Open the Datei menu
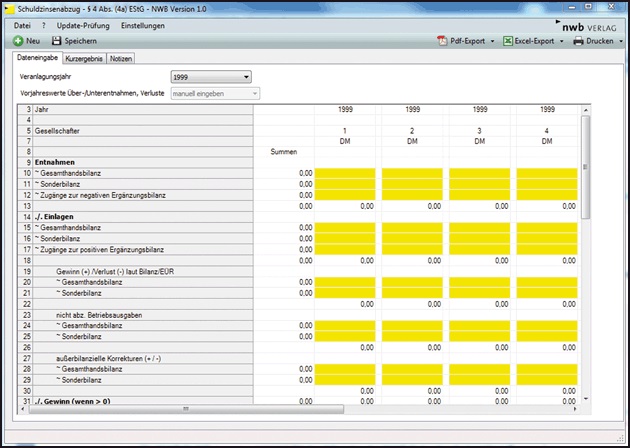The height and width of the screenshot is (448, 630). (x=22, y=25)
